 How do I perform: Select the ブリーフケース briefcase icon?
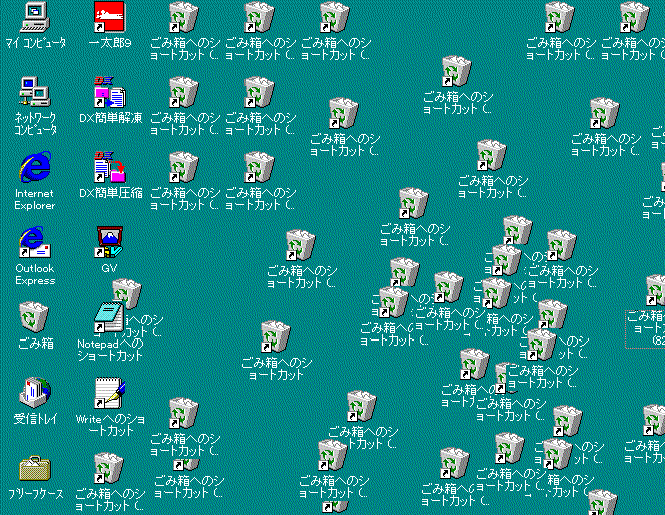pyautogui.click(x=35, y=469)
